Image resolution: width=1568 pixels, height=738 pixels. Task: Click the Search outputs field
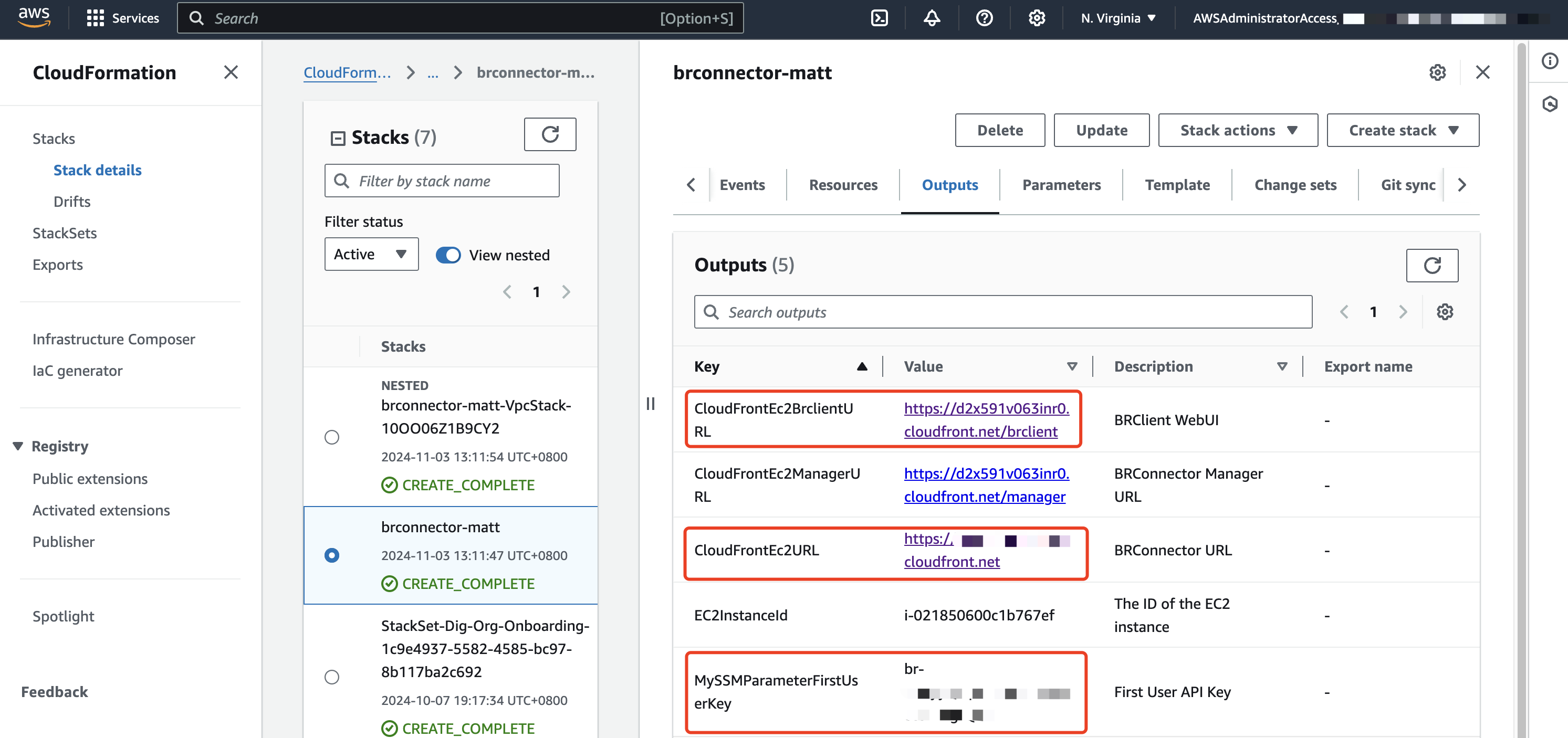1002,312
